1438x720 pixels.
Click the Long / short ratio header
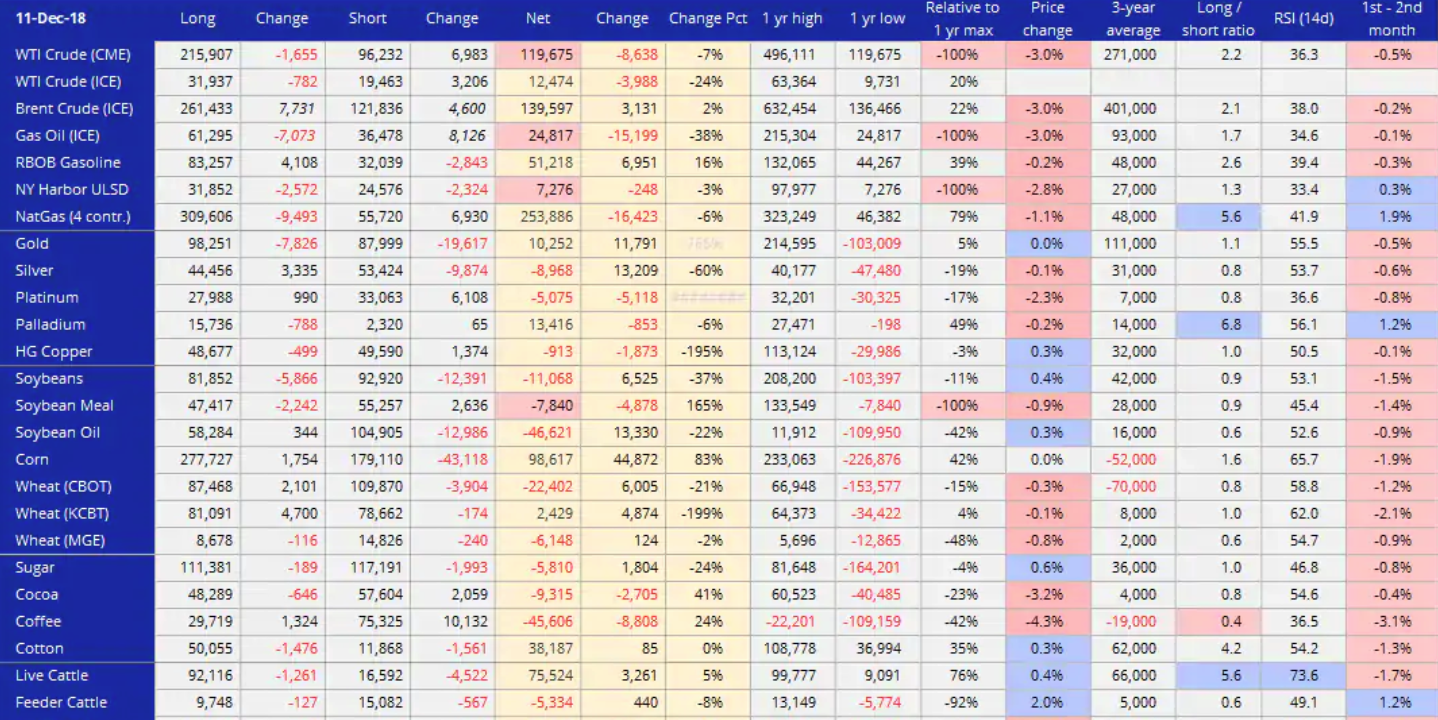coord(1218,18)
